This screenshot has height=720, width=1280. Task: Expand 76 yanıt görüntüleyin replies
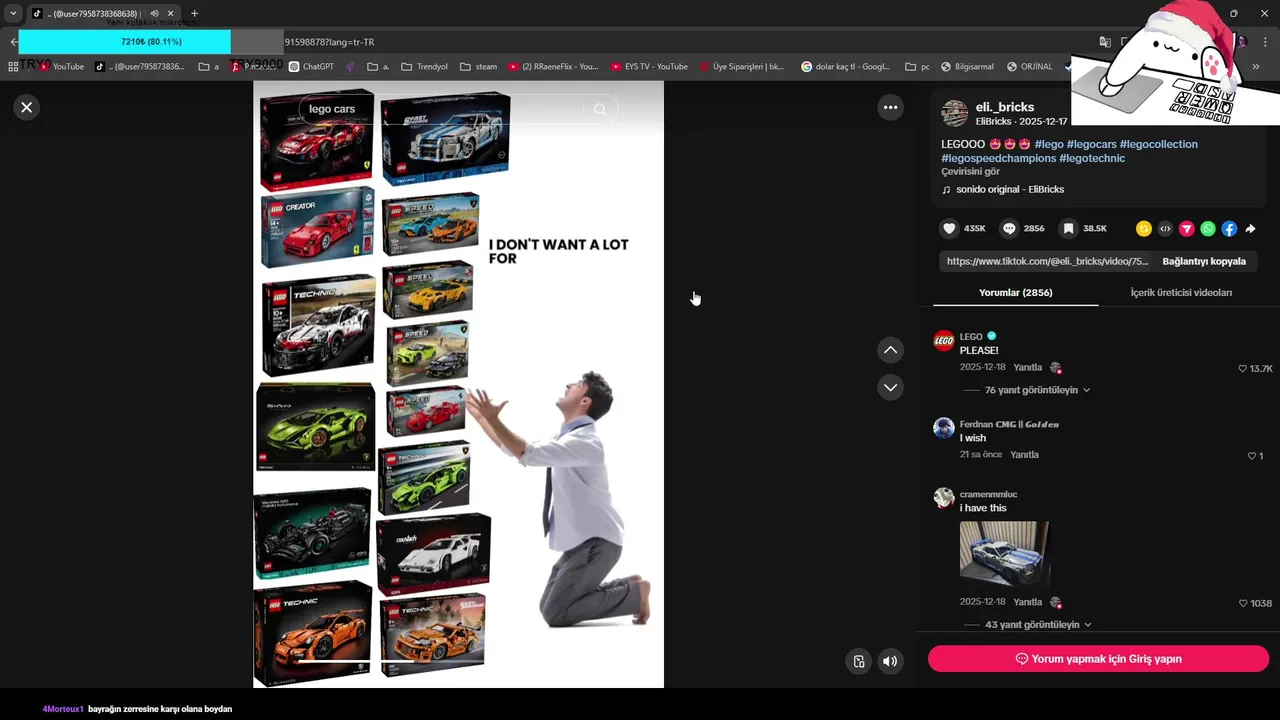pyautogui.click(x=1037, y=390)
